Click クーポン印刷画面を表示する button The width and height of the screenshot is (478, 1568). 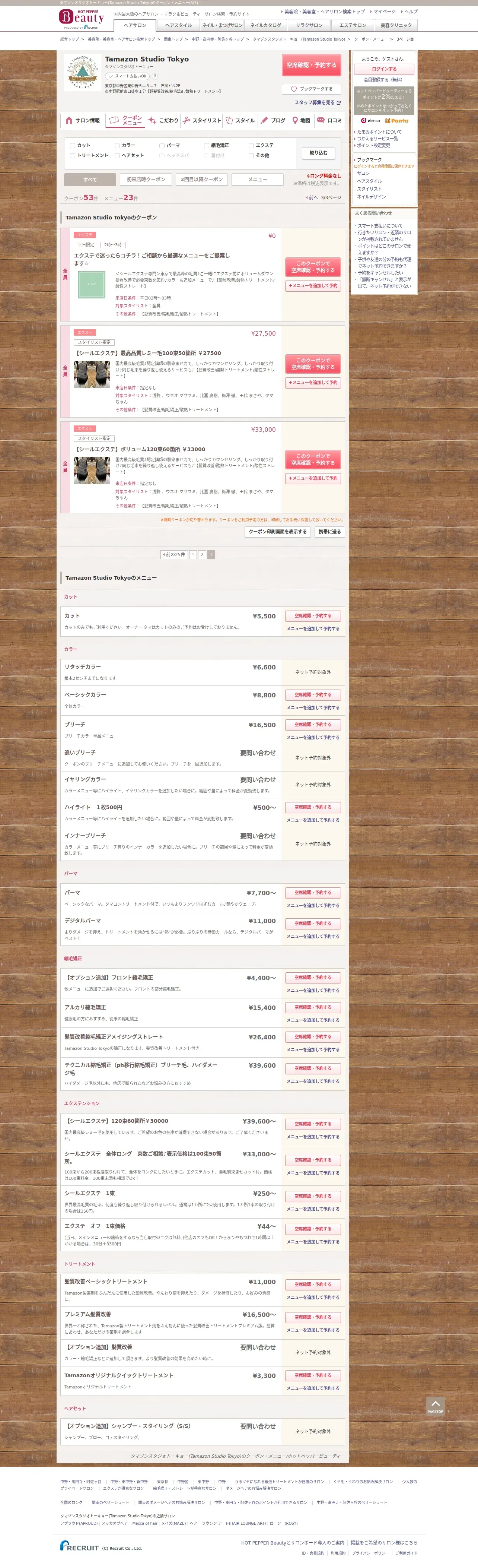tap(277, 531)
